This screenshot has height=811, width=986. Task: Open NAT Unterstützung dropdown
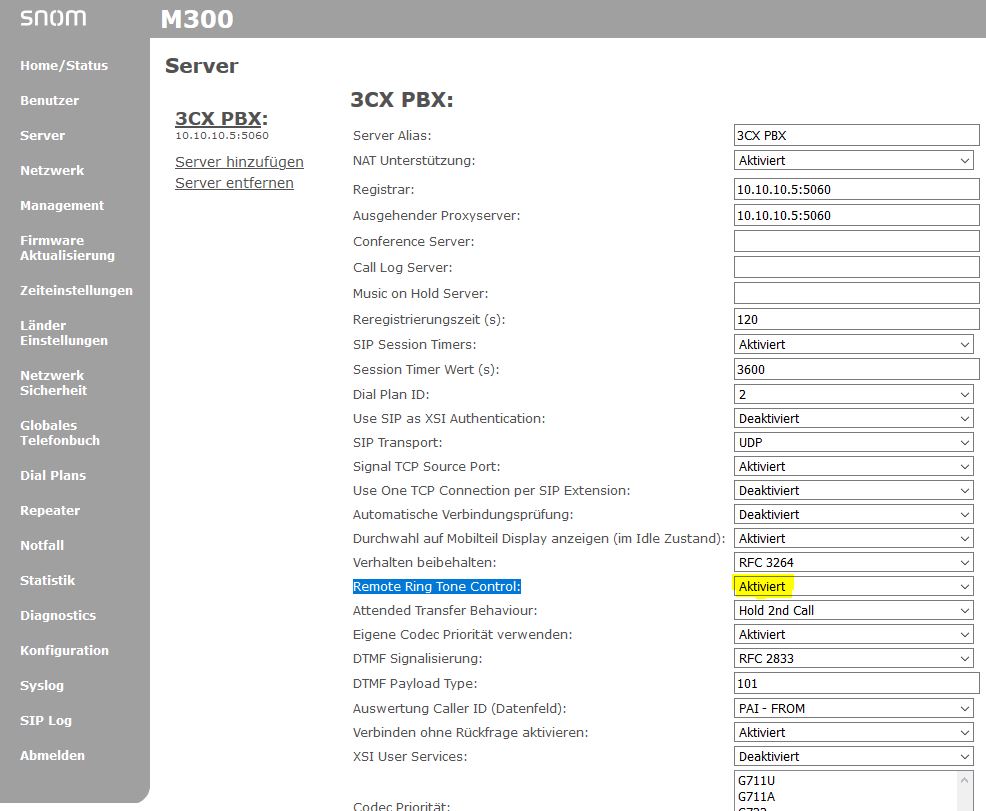[x=854, y=160]
